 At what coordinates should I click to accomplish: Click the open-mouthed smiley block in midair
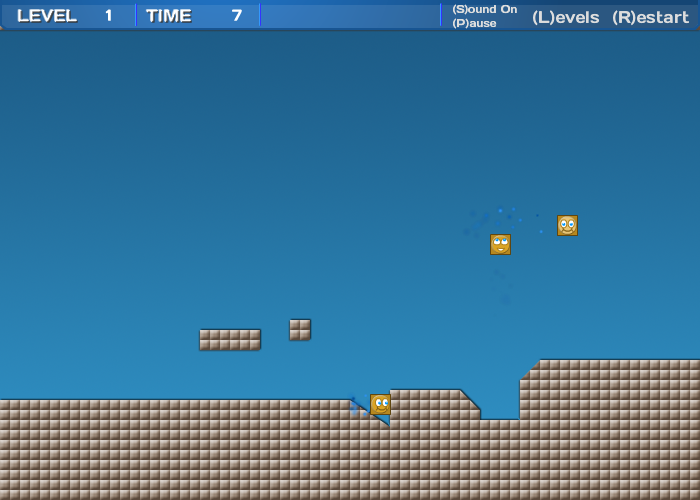point(500,245)
